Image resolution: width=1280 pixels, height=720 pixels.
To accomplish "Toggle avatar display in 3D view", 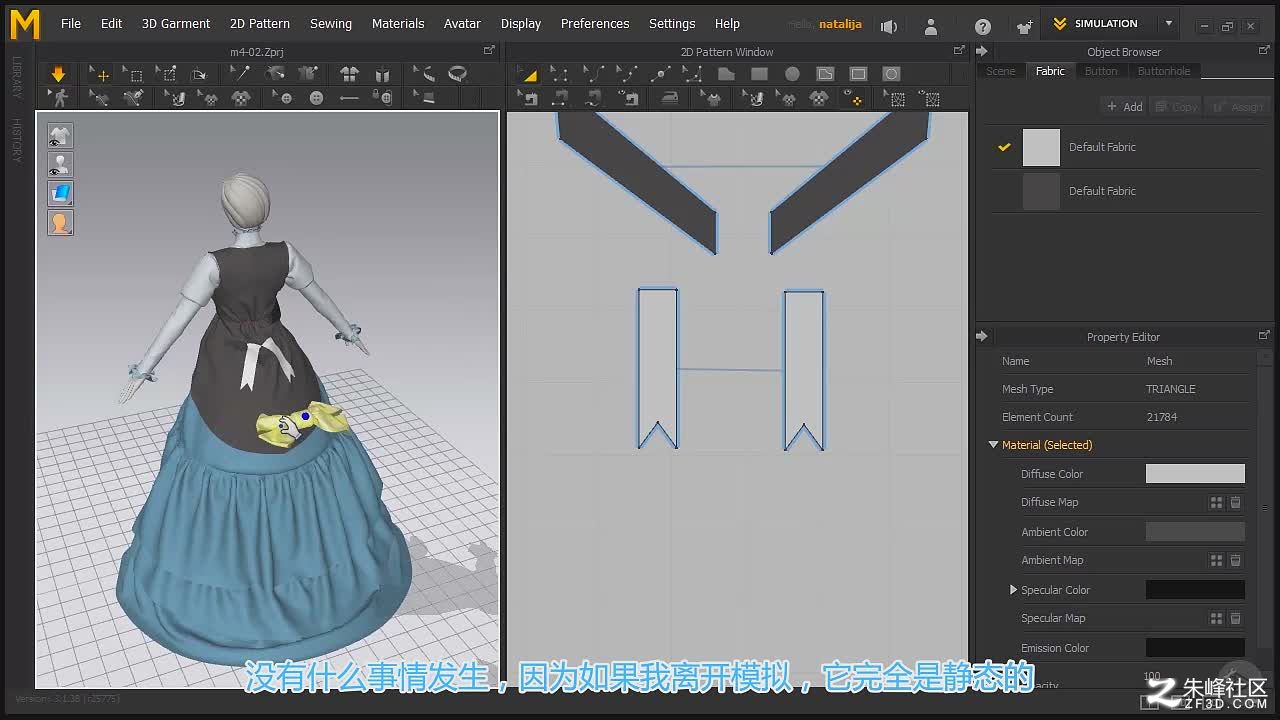I will (x=60, y=164).
